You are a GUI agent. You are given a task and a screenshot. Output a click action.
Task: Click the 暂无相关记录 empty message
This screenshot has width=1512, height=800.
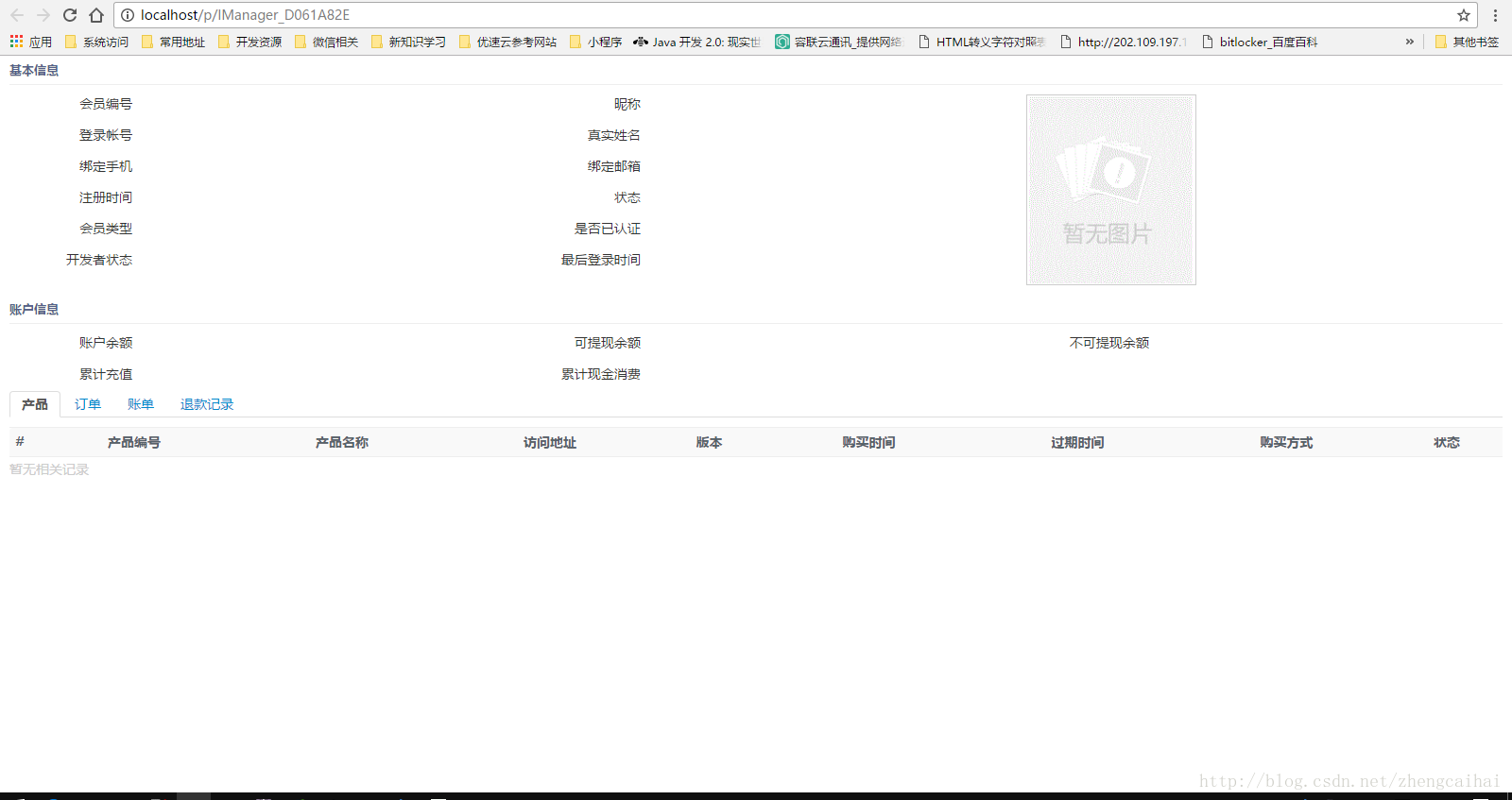49,469
